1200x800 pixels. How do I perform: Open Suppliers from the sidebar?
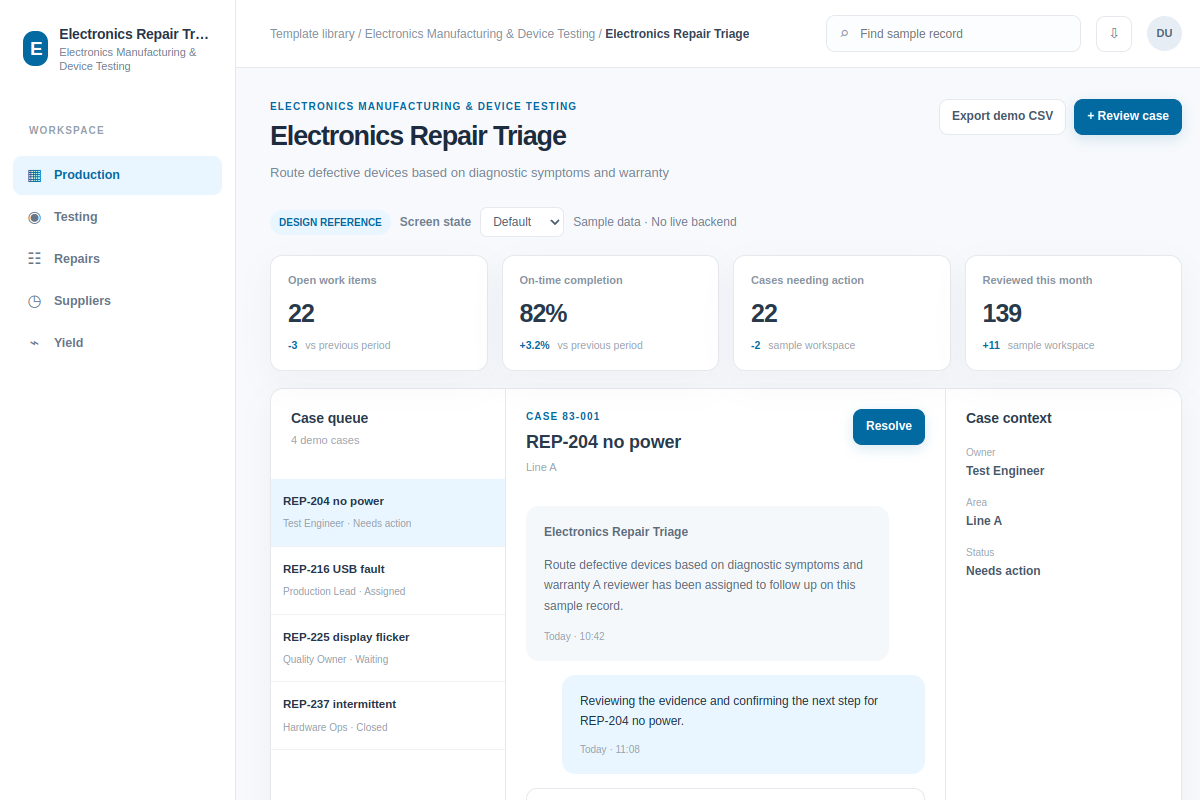click(117, 301)
